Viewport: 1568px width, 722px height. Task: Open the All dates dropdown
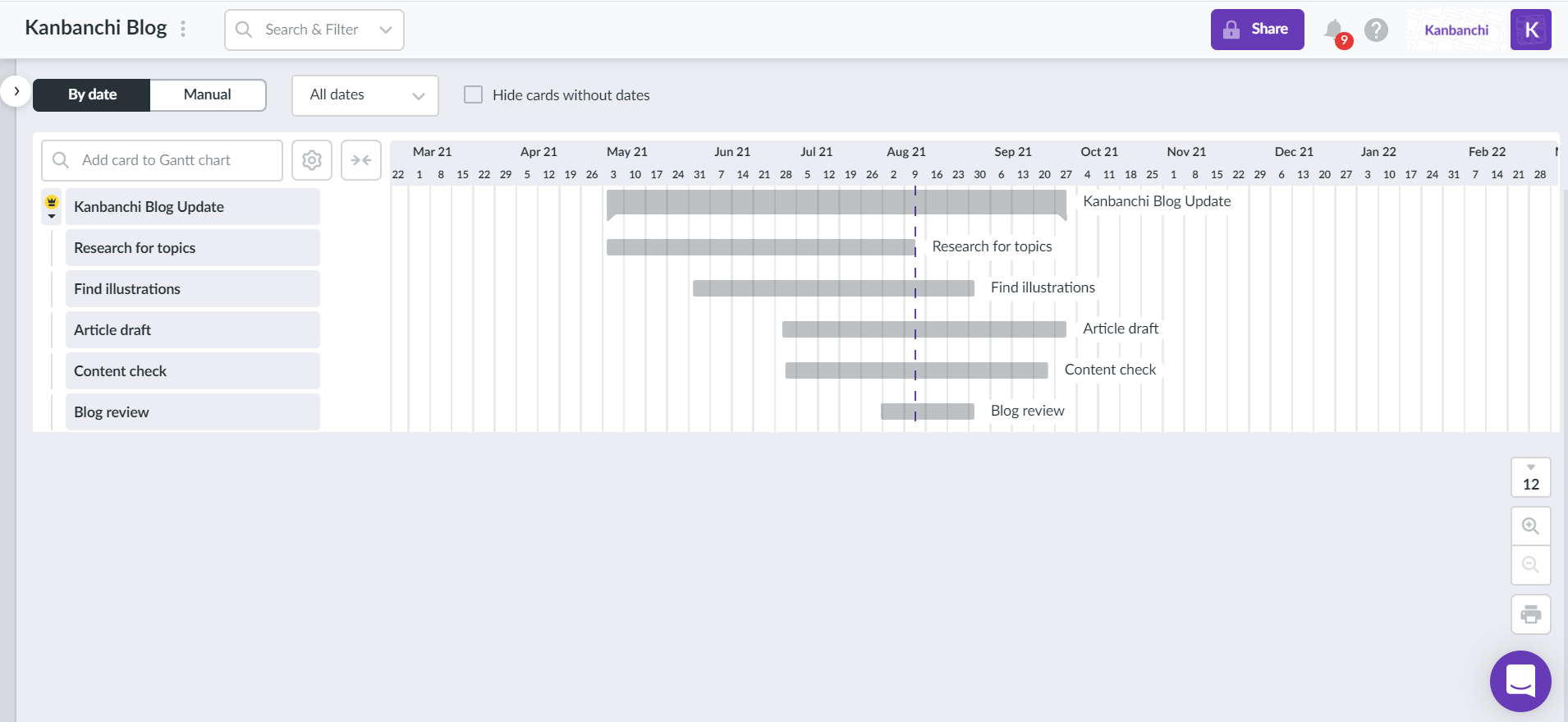click(365, 95)
